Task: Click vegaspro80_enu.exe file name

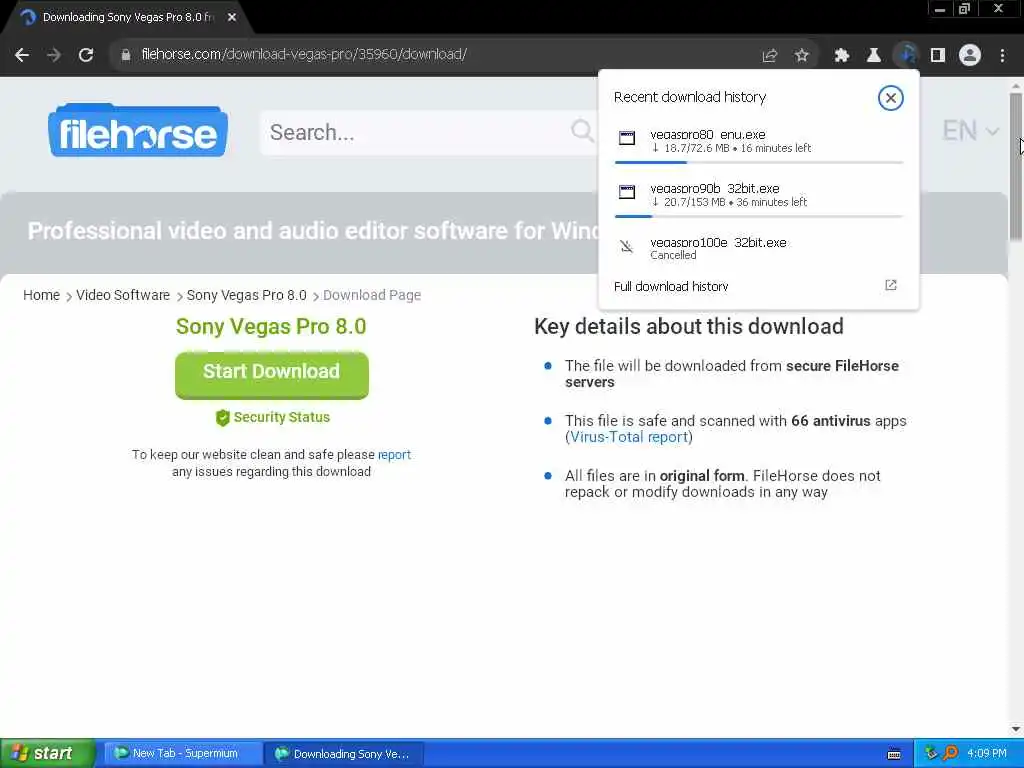Action: [x=707, y=135]
